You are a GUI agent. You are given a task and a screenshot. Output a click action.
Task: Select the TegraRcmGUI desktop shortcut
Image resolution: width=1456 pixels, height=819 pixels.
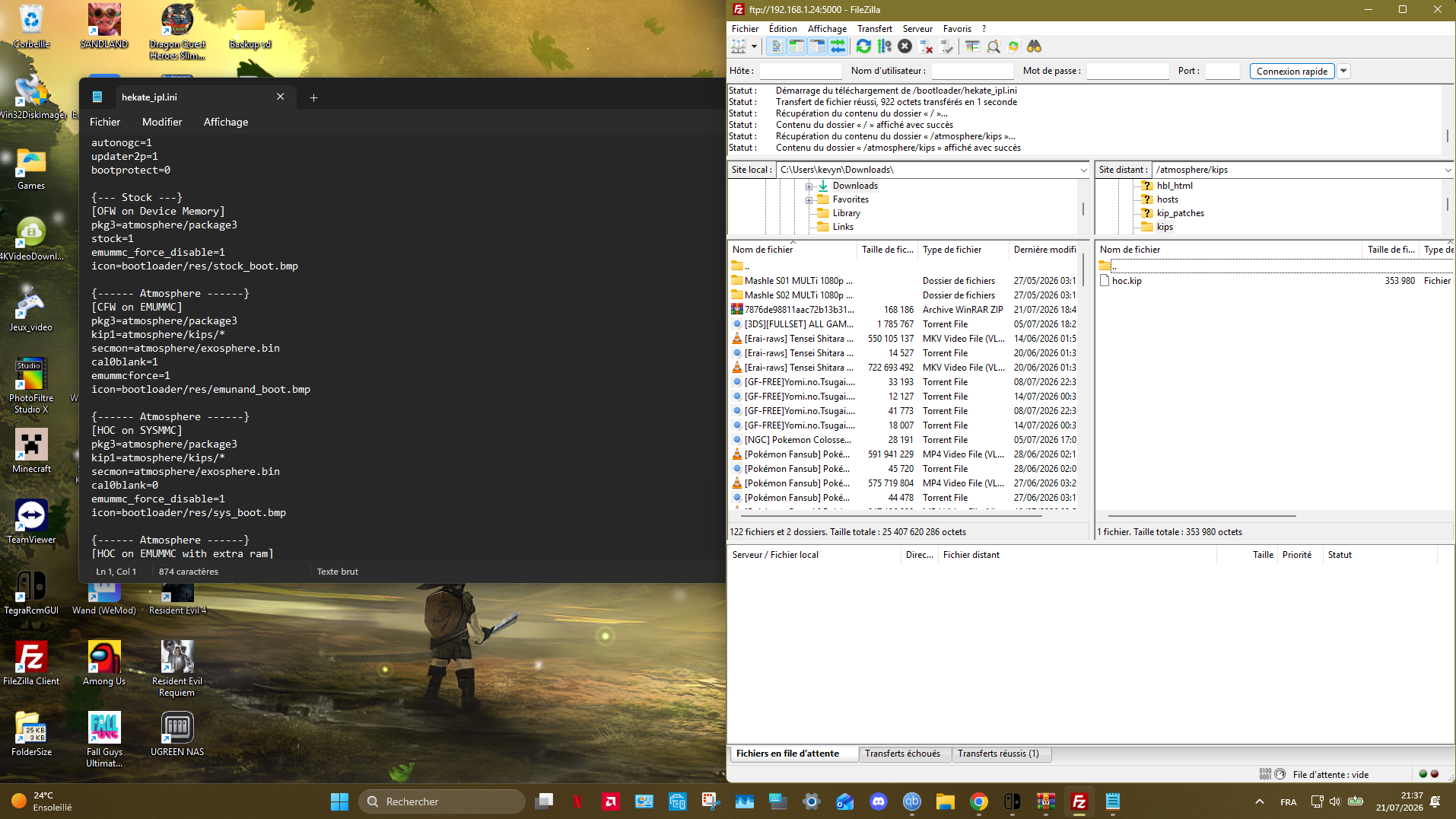31,593
